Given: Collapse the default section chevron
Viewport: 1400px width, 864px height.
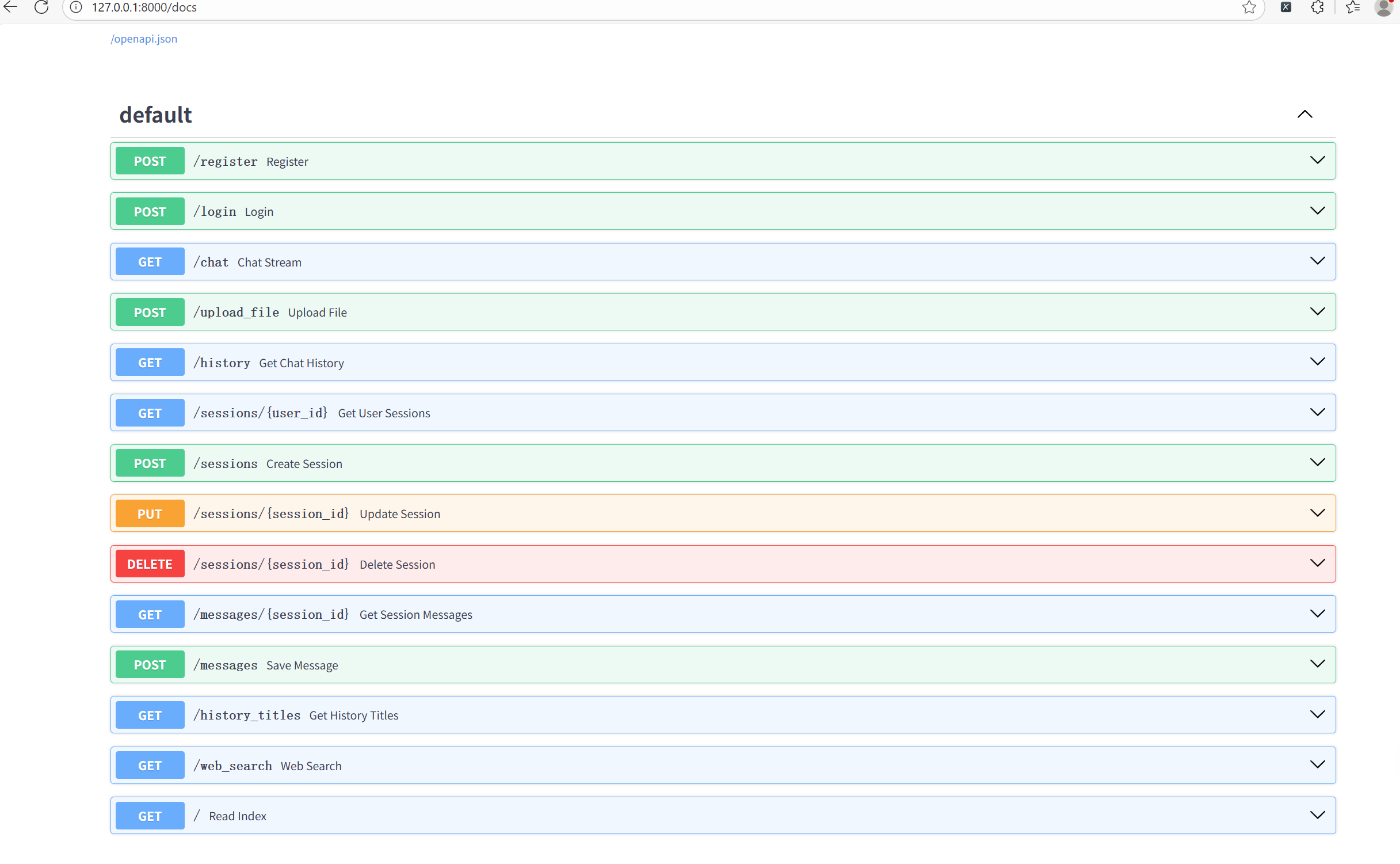Looking at the screenshot, I should coord(1304,115).
